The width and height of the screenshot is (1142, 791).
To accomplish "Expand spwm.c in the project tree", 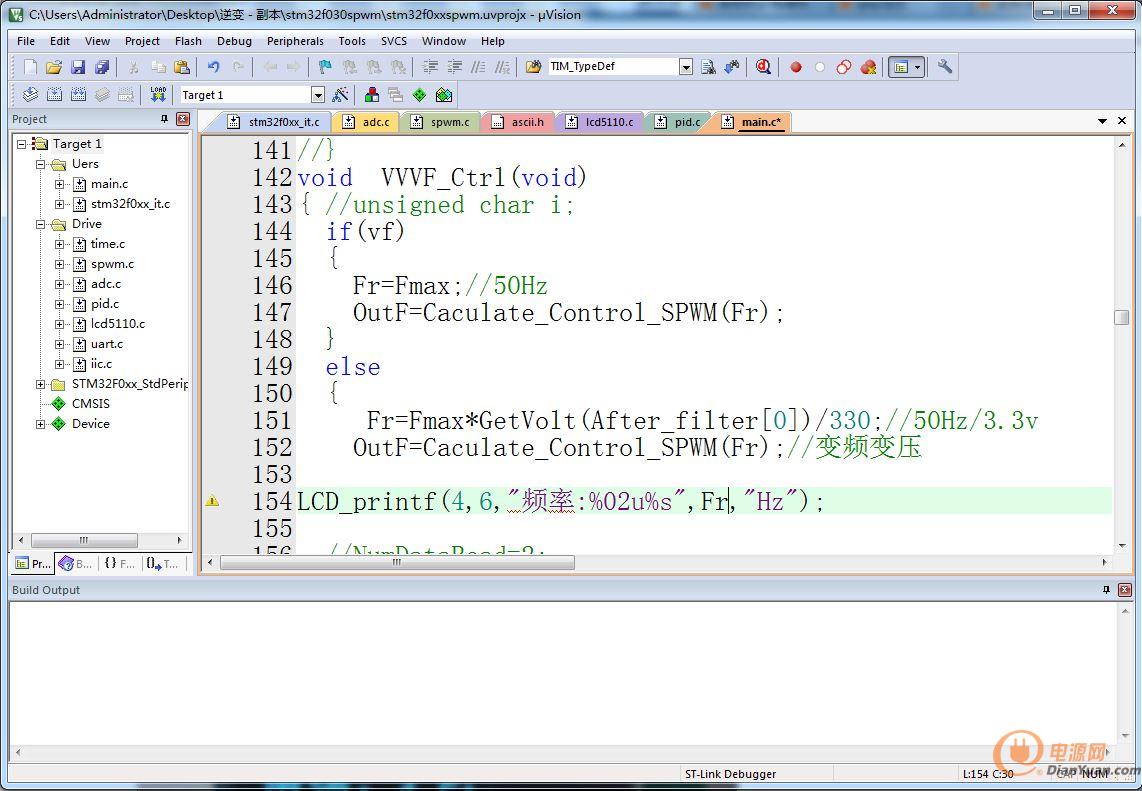I will click(60, 264).
